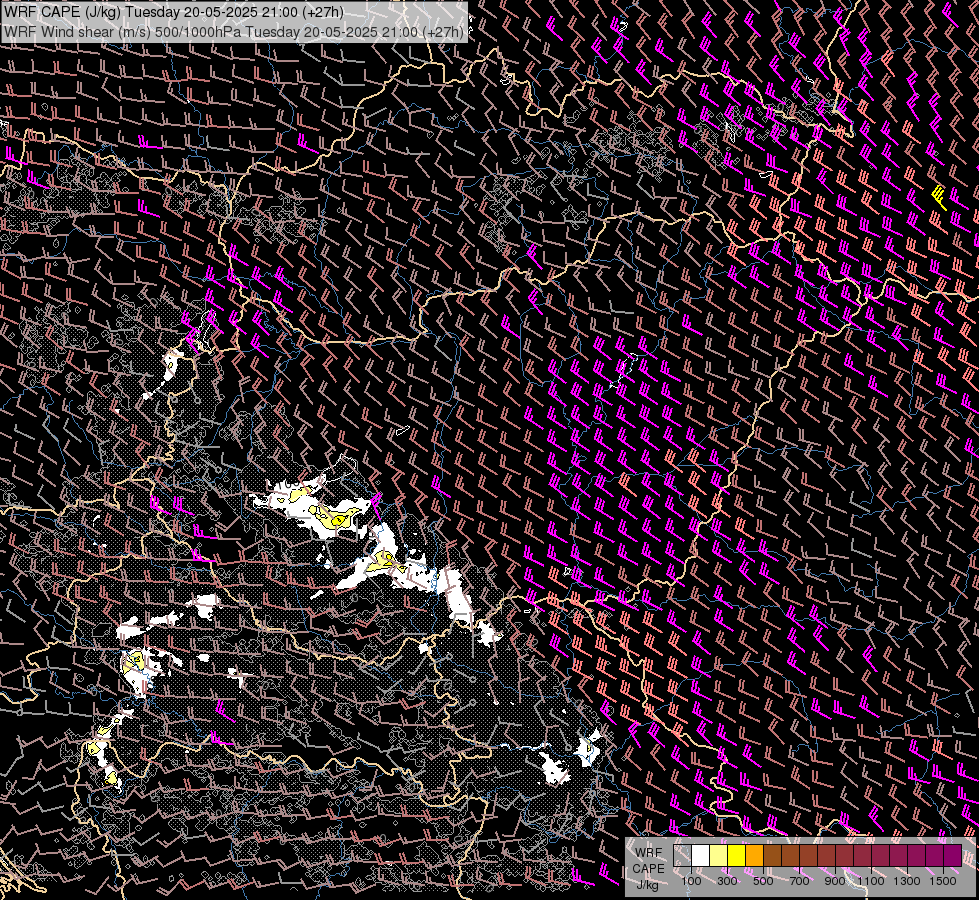Select the last purple legend swatch
The height and width of the screenshot is (900, 979).
click(952, 856)
